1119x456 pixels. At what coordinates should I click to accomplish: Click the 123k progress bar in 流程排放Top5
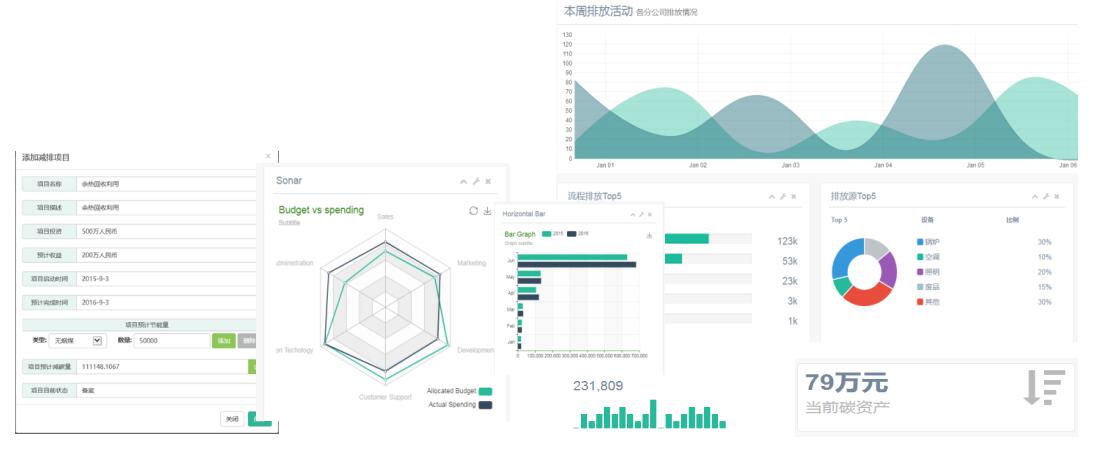pyautogui.click(x=707, y=239)
